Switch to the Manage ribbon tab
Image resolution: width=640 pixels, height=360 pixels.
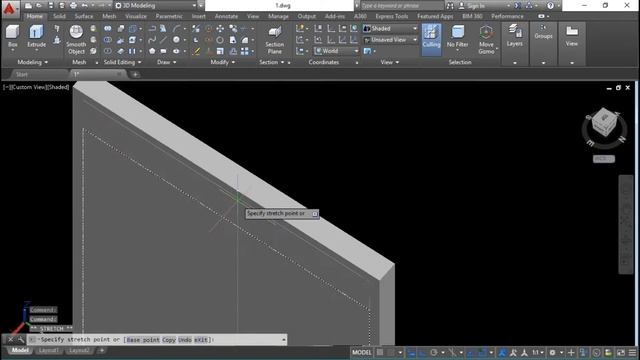point(278,16)
